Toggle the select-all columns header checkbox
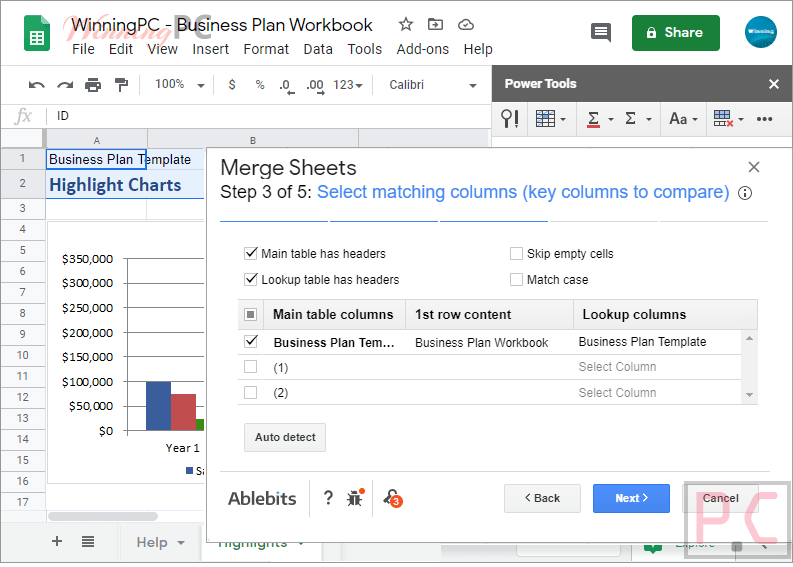The width and height of the screenshot is (793, 567). point(250,315)
